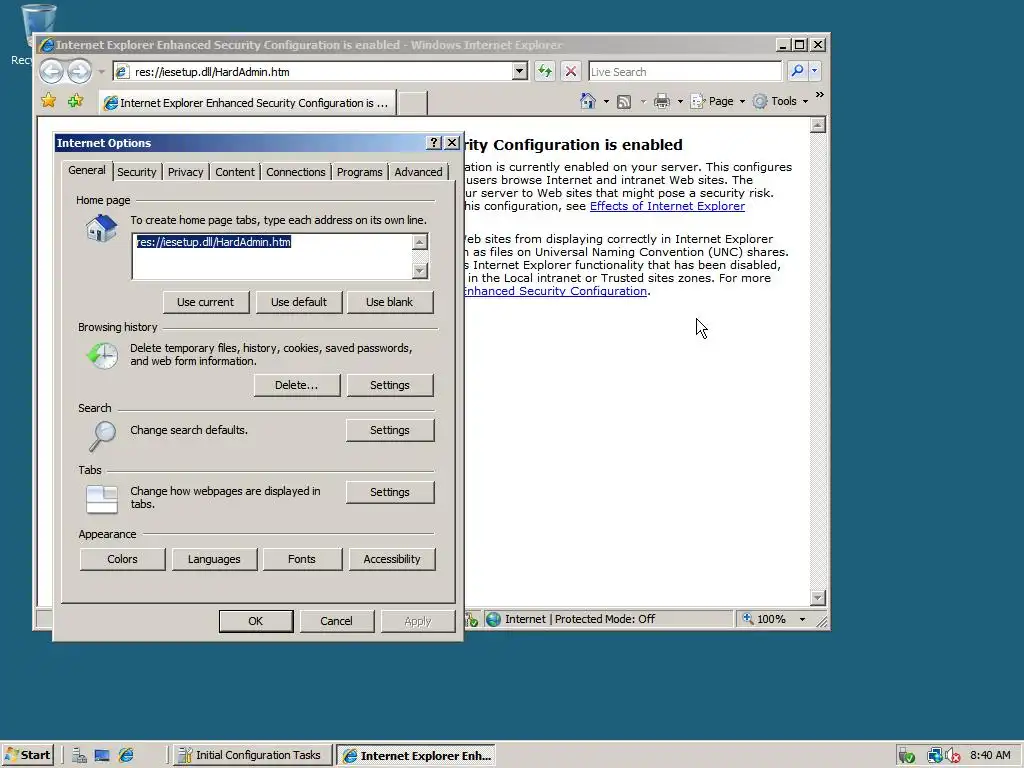The width and height of the screenshot is (1024, 768).
Task: Open Enhanced Security Configuration link
Action: (x=555, y=291)
